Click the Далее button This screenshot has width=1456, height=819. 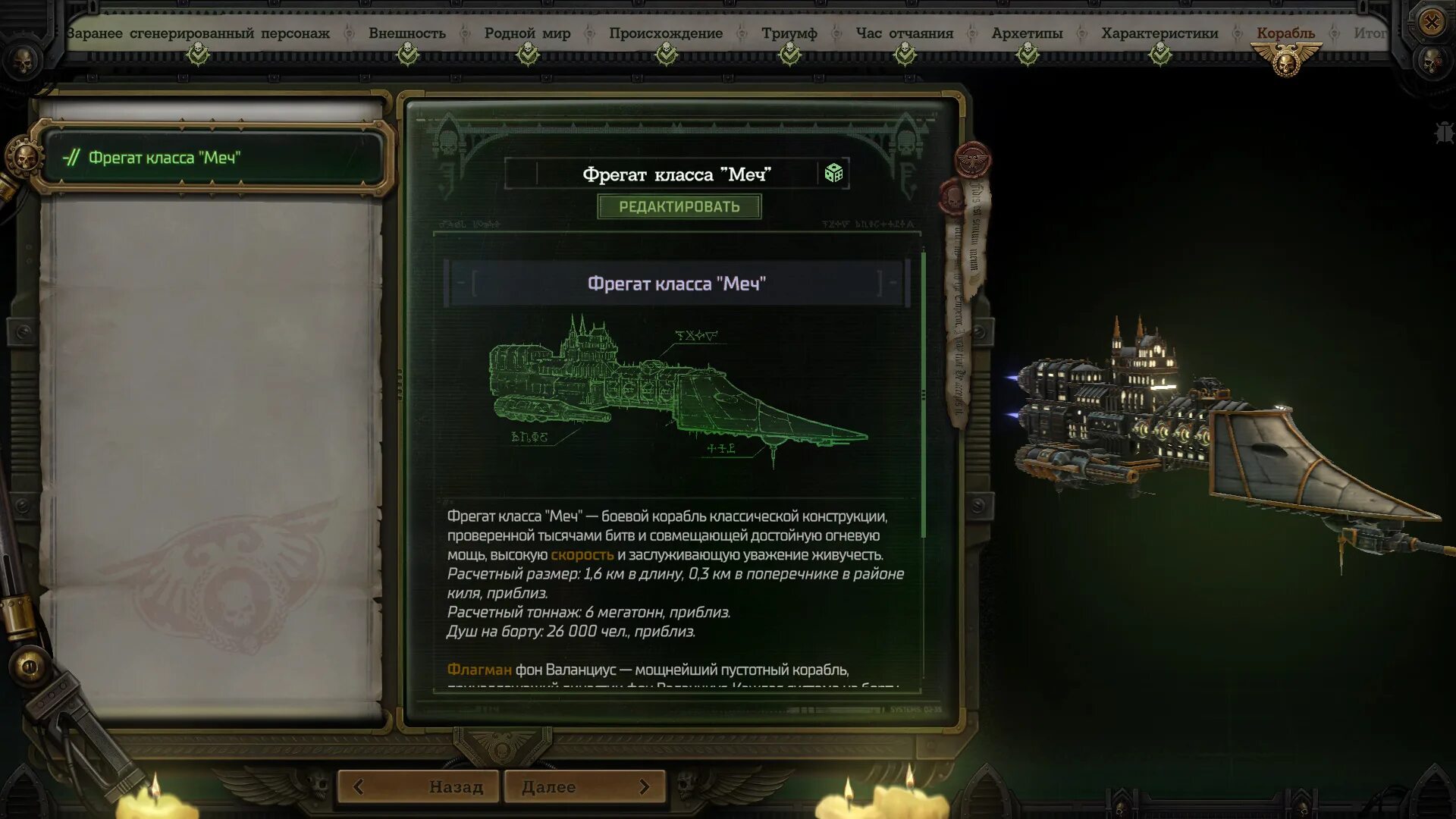(x=585, y=787)
